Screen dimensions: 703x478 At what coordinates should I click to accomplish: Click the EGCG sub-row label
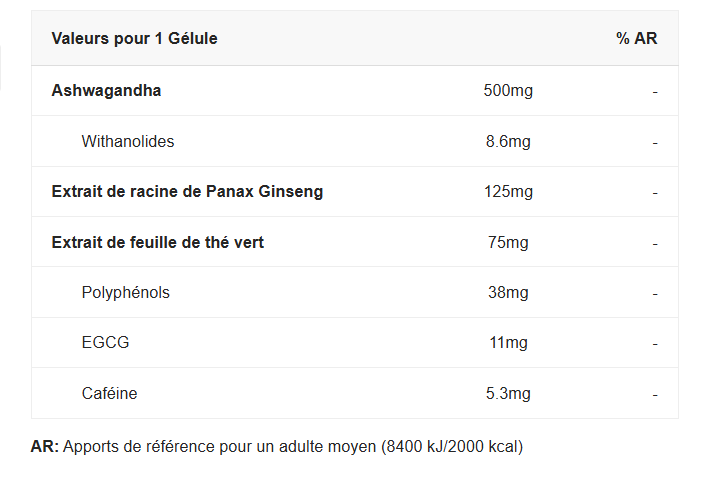(x=105, y=343)
